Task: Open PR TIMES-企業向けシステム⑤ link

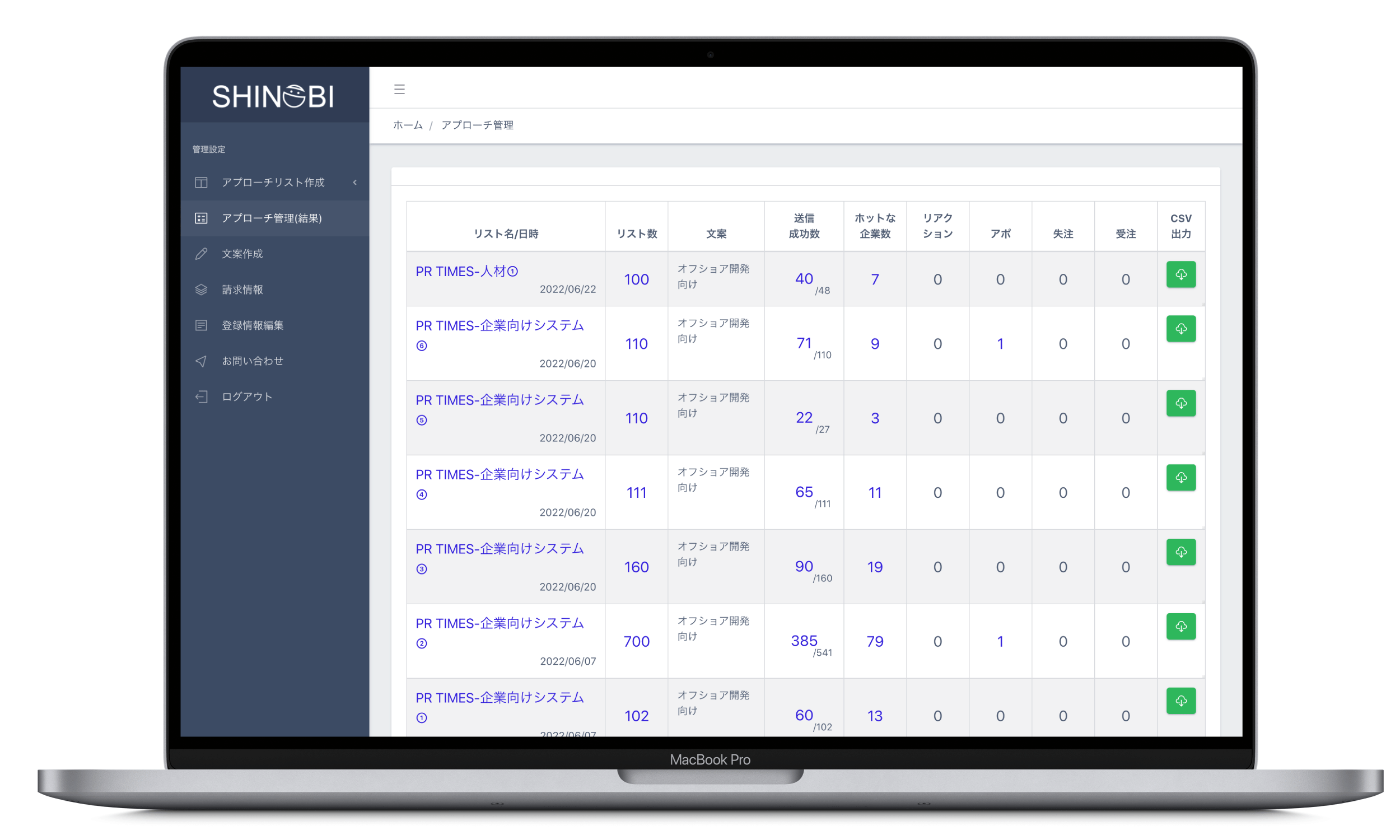Action: pos(499,409)
